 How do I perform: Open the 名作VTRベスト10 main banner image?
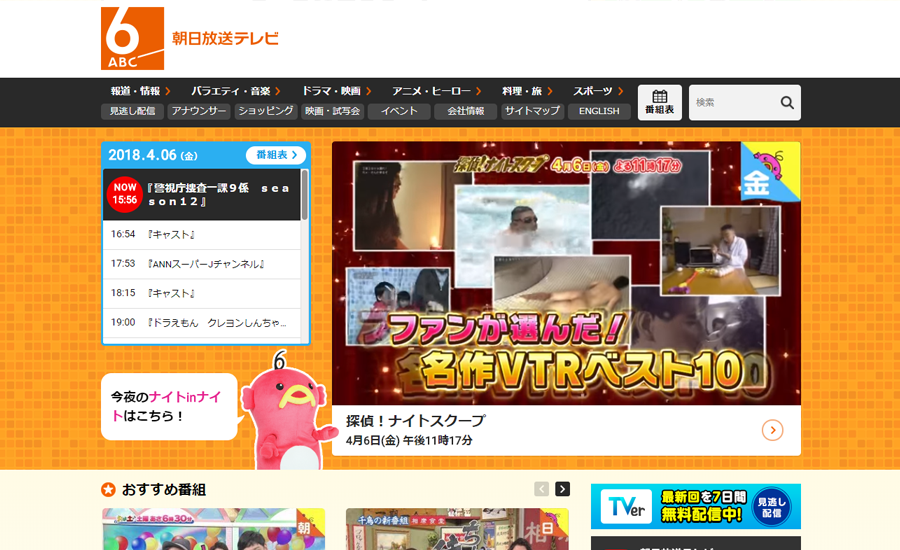[566, 273]
